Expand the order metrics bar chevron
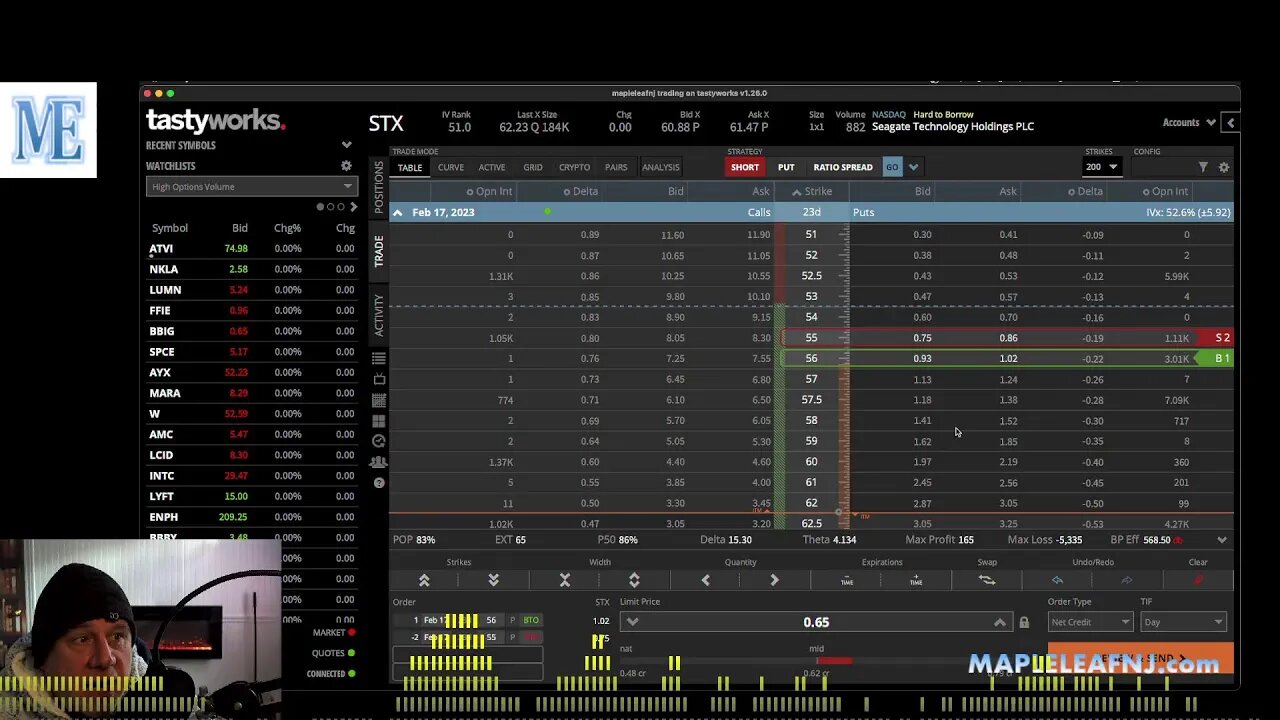Viewport: 1280px width, 720px height. point(1221,540)
